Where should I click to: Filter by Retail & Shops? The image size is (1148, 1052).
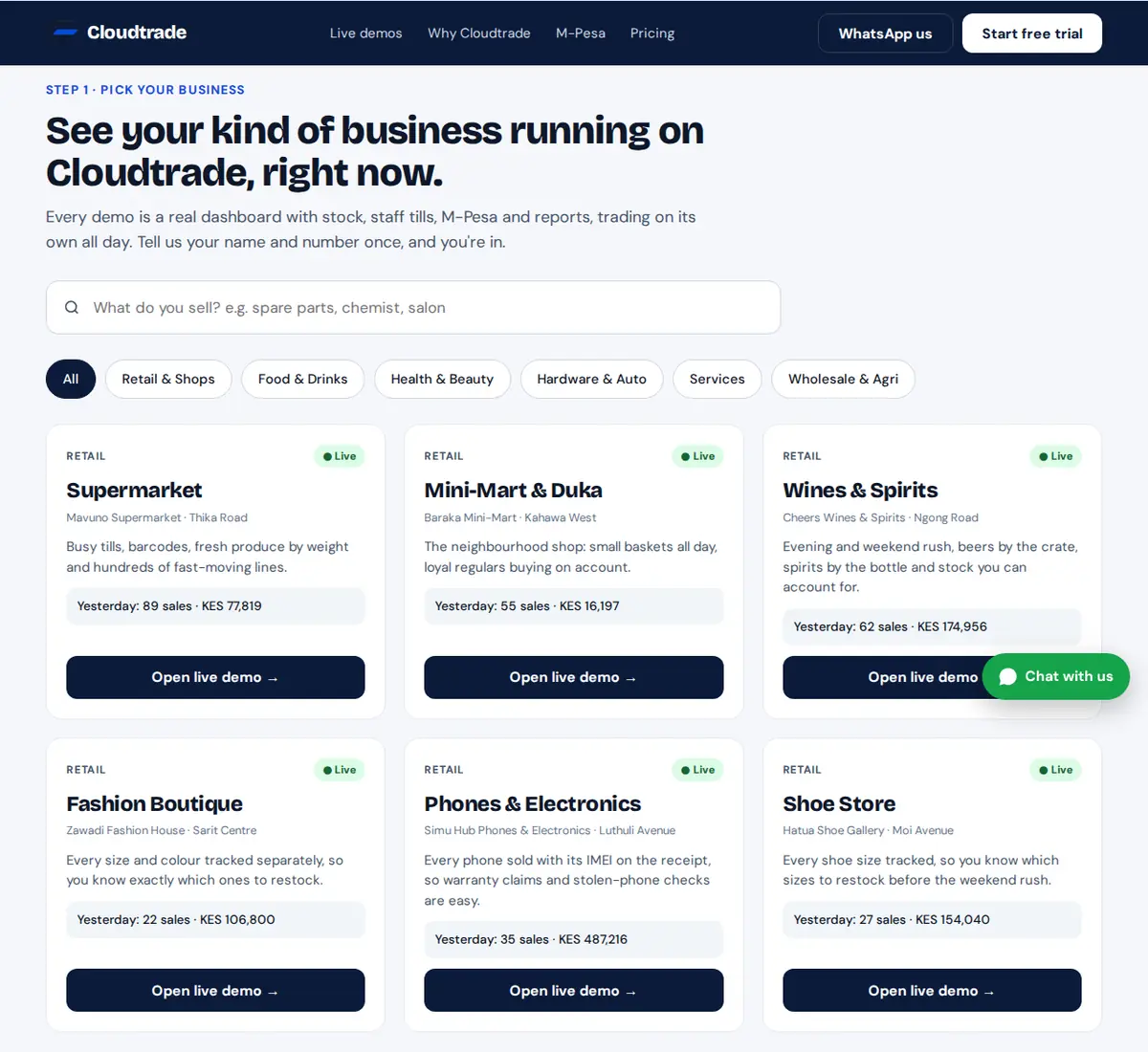(168, 379)
